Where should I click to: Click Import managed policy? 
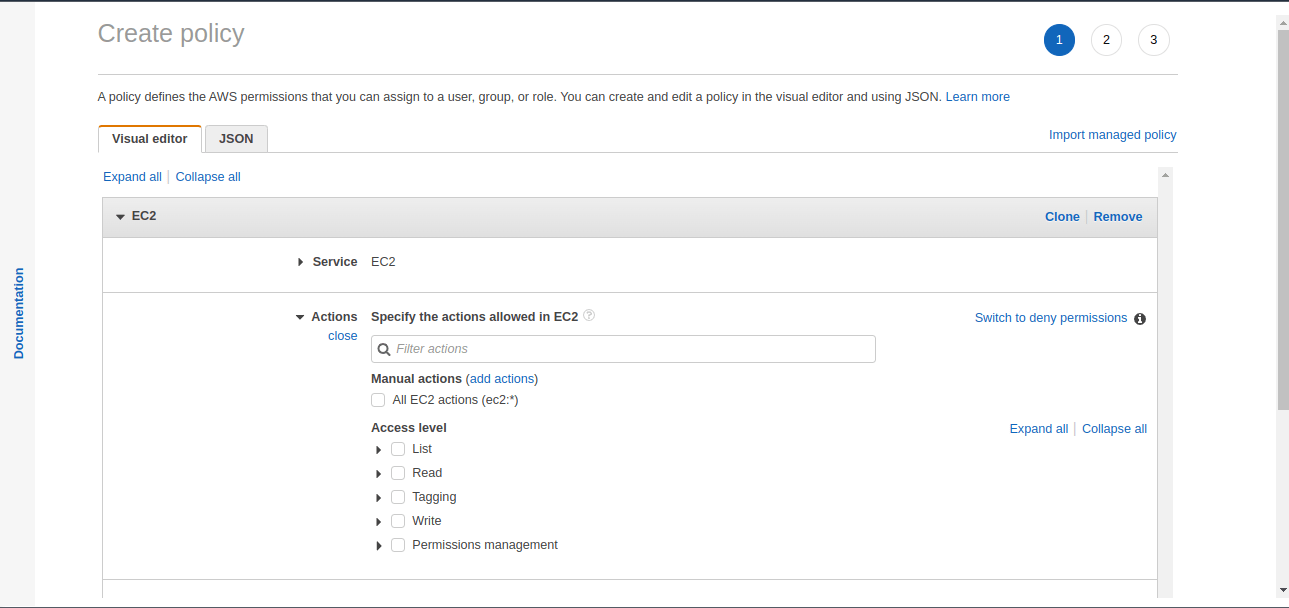coord(1112,135)
